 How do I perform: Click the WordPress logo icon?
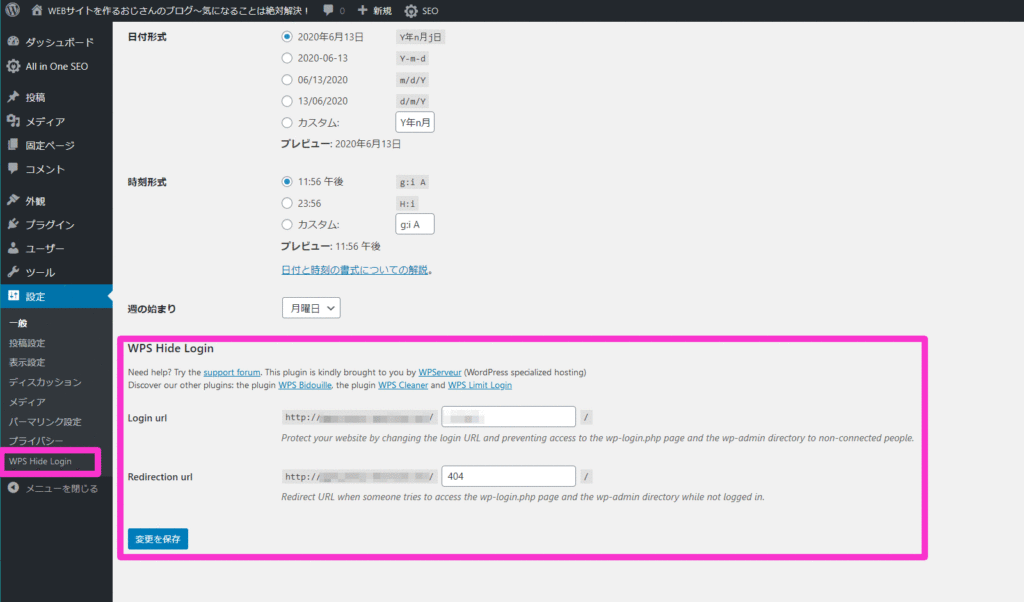click(12, 11)
